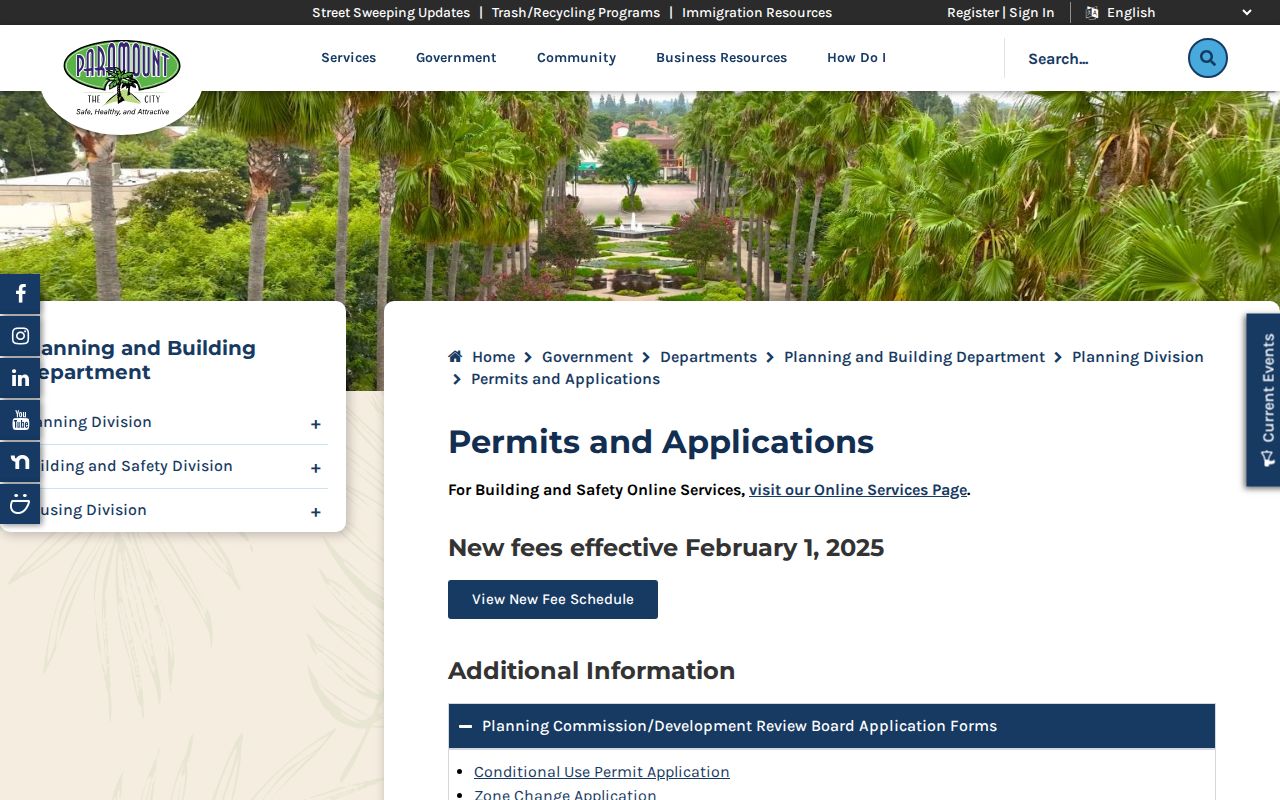Expand Housing Division sidebar section
Viewport: 1280px width, 800px height.
(315, 512)
